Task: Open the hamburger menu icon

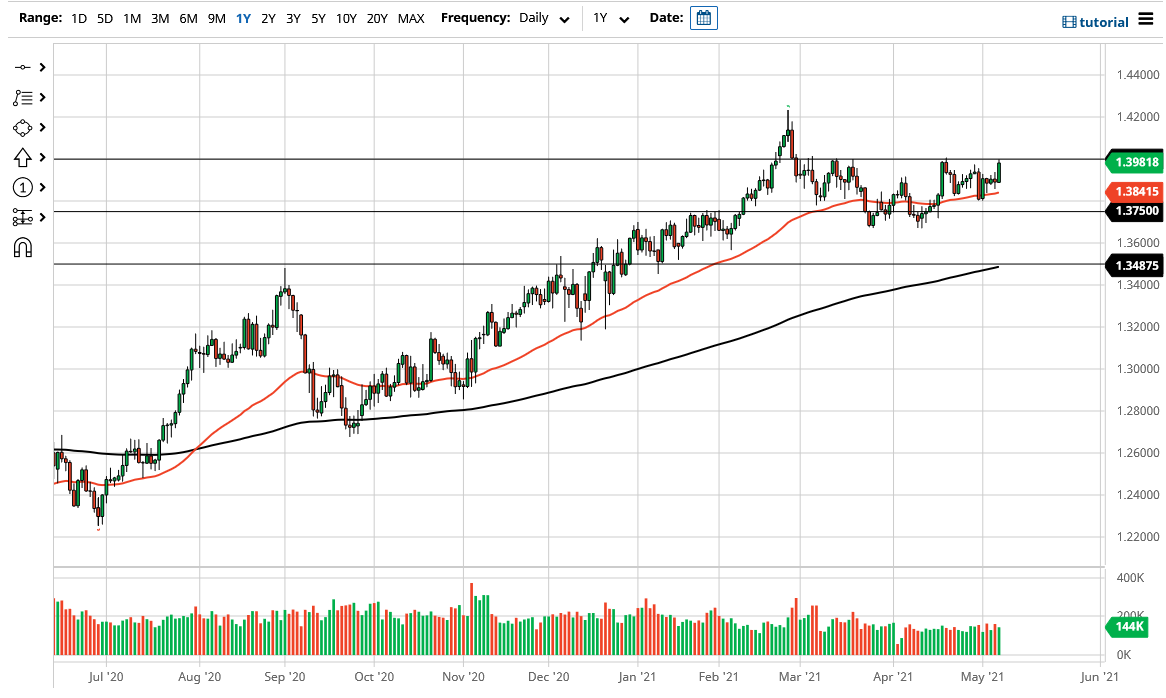Action: pos(1145,20)
